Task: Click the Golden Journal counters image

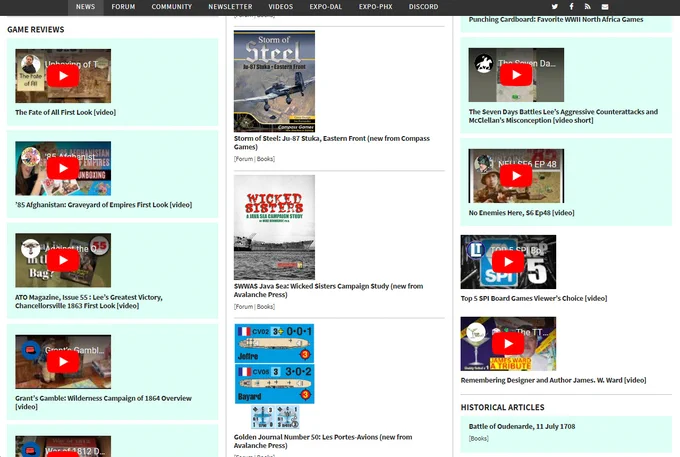Action: 275,376
